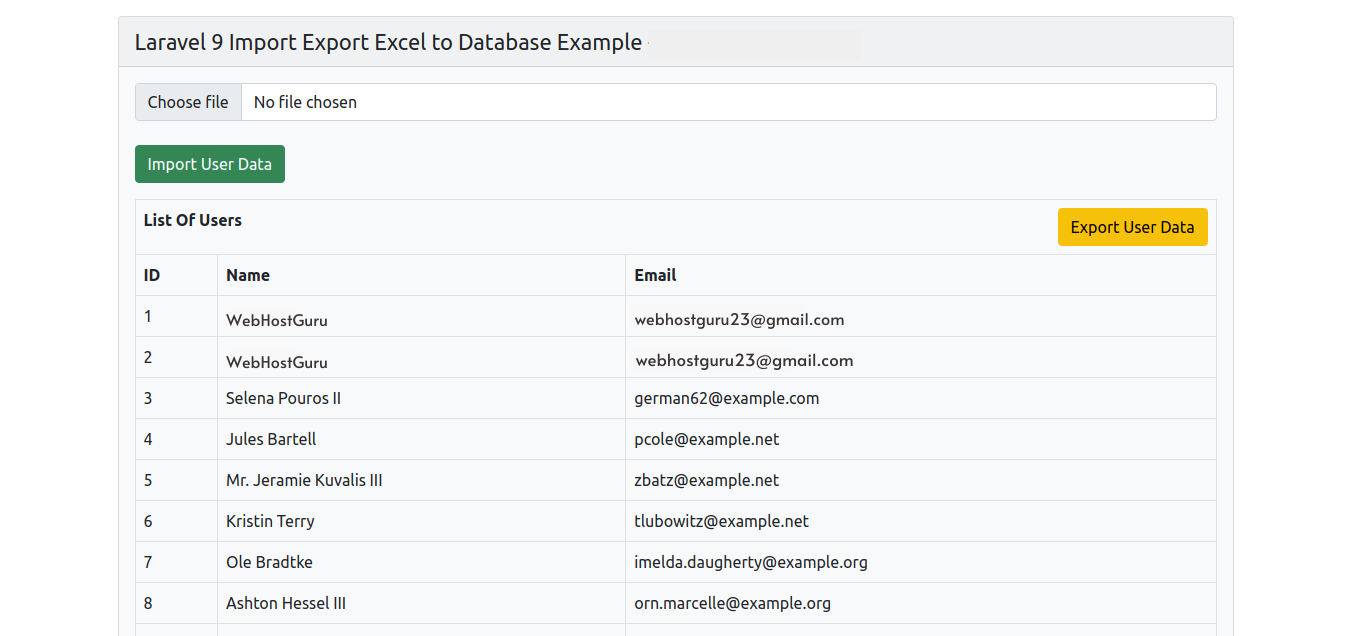The image size is (1351, 636).
Task: Click the Choose file button
Action: pyautogui.click(x=188, y=102)
